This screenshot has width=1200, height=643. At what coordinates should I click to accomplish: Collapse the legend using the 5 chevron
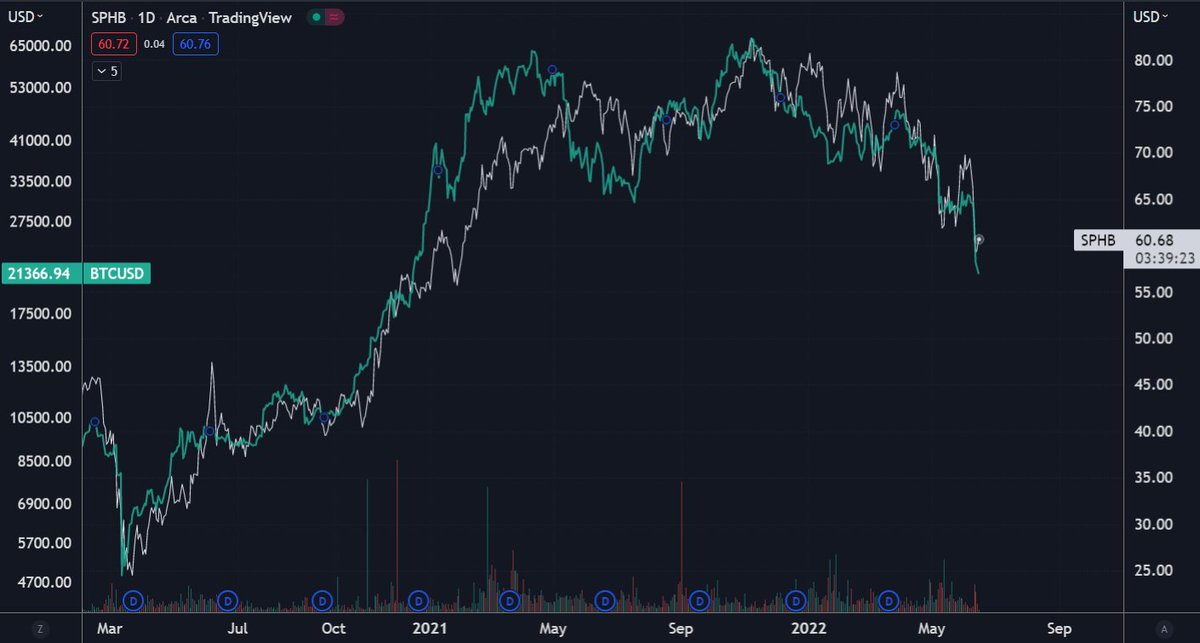tap(106, 70)
